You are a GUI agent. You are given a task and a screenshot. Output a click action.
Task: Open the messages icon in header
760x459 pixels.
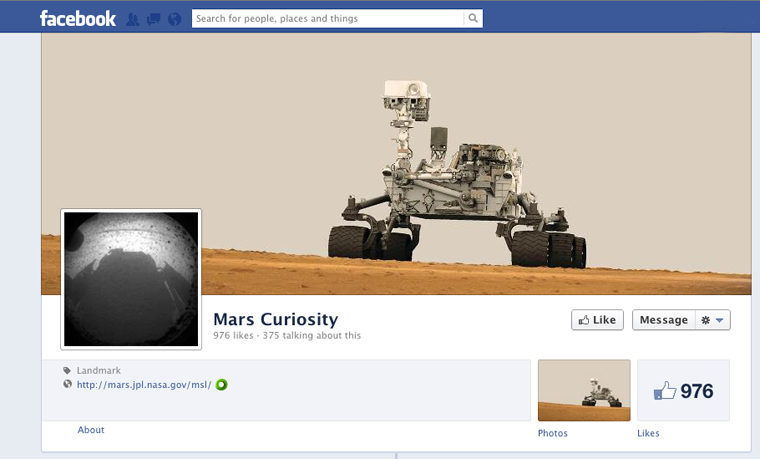(154, 19)
